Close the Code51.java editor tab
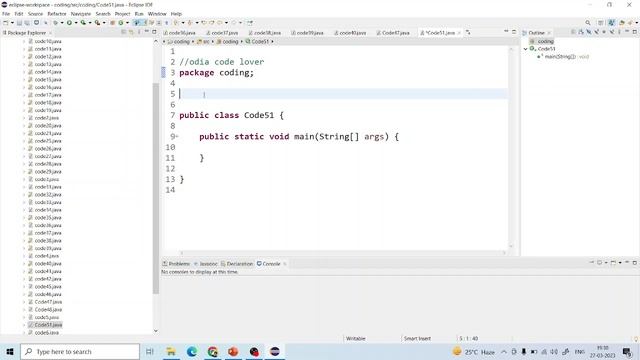This screenshot has height=360, width=640. [459, 33]
